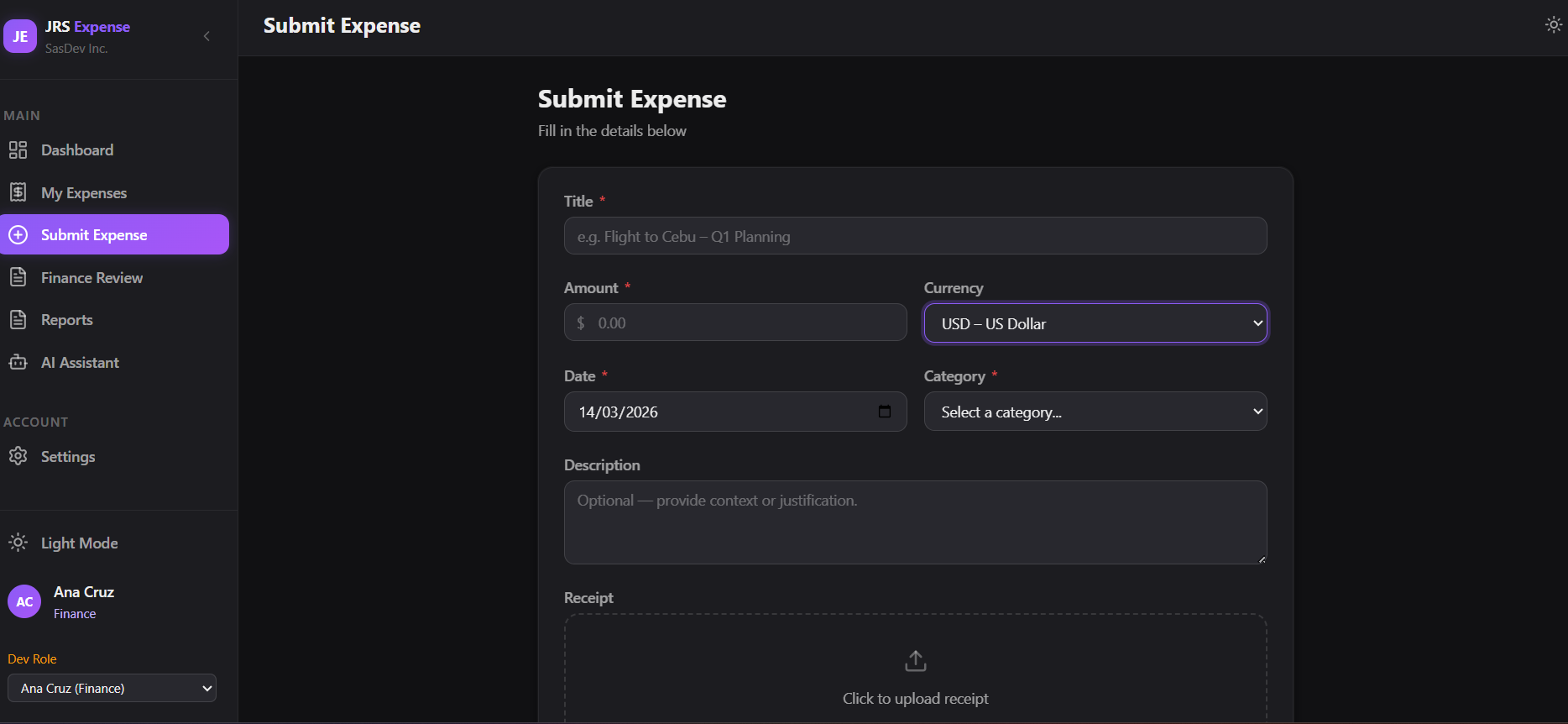Click the Finance role text under Ana Cruz
1568x724 pixels.
tap(75, 614)
